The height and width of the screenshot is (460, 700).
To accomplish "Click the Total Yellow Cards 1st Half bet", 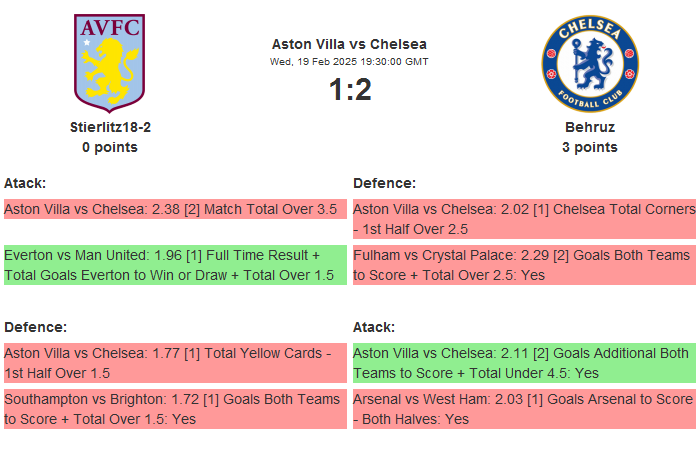I will pos(175,363).
